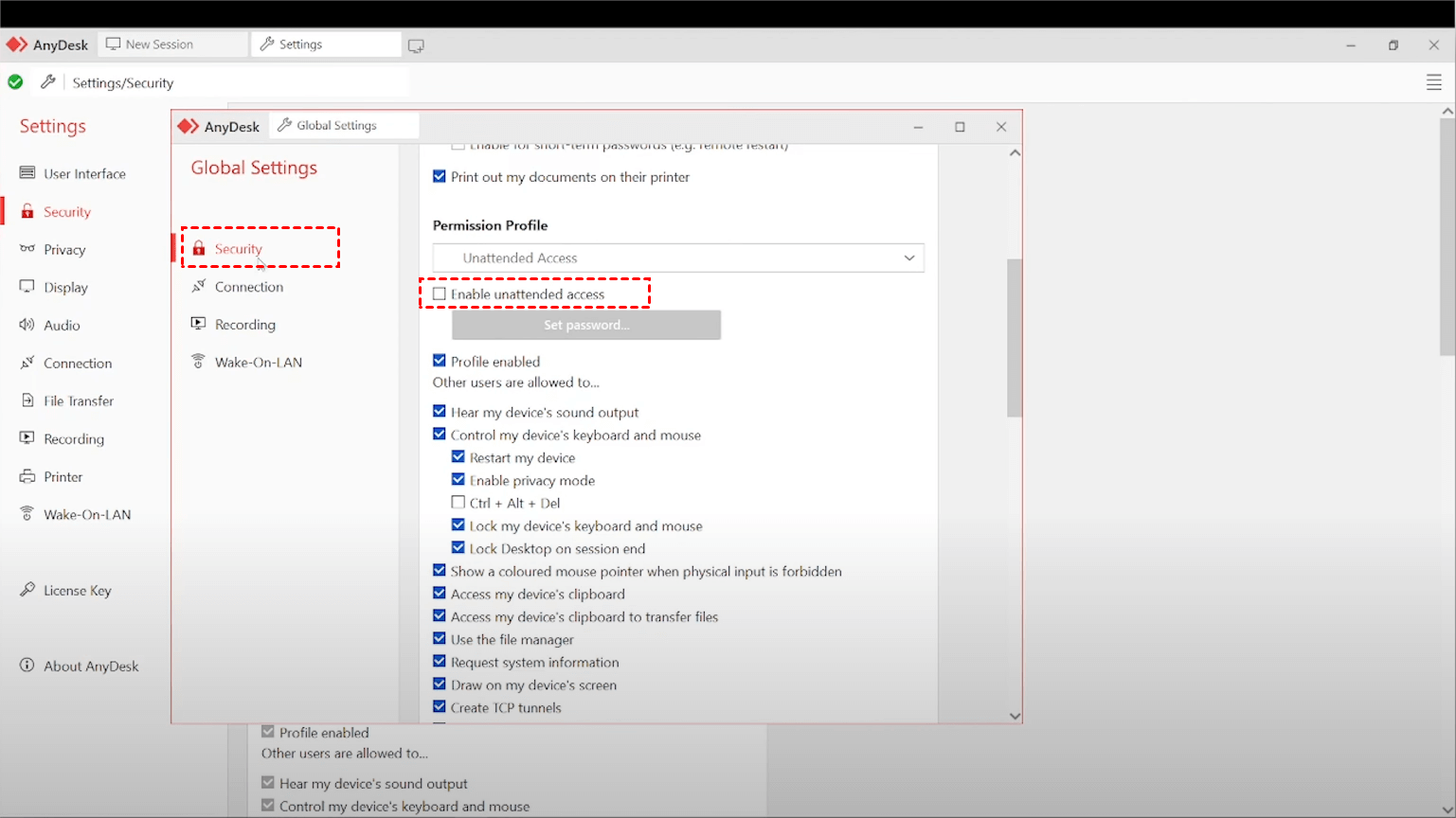
Task: Switch to the New Session tab
Action: click(x=159, y=44)
